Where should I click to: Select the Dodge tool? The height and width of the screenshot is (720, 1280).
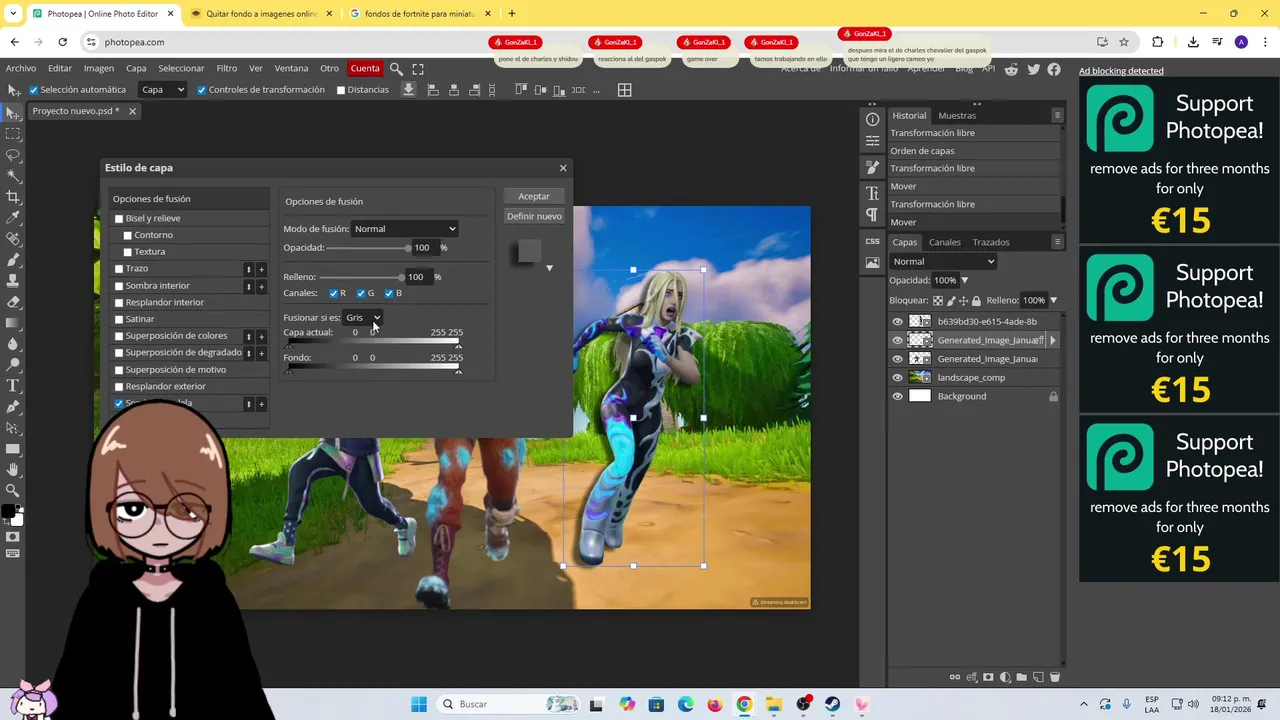tap(13, 365)
